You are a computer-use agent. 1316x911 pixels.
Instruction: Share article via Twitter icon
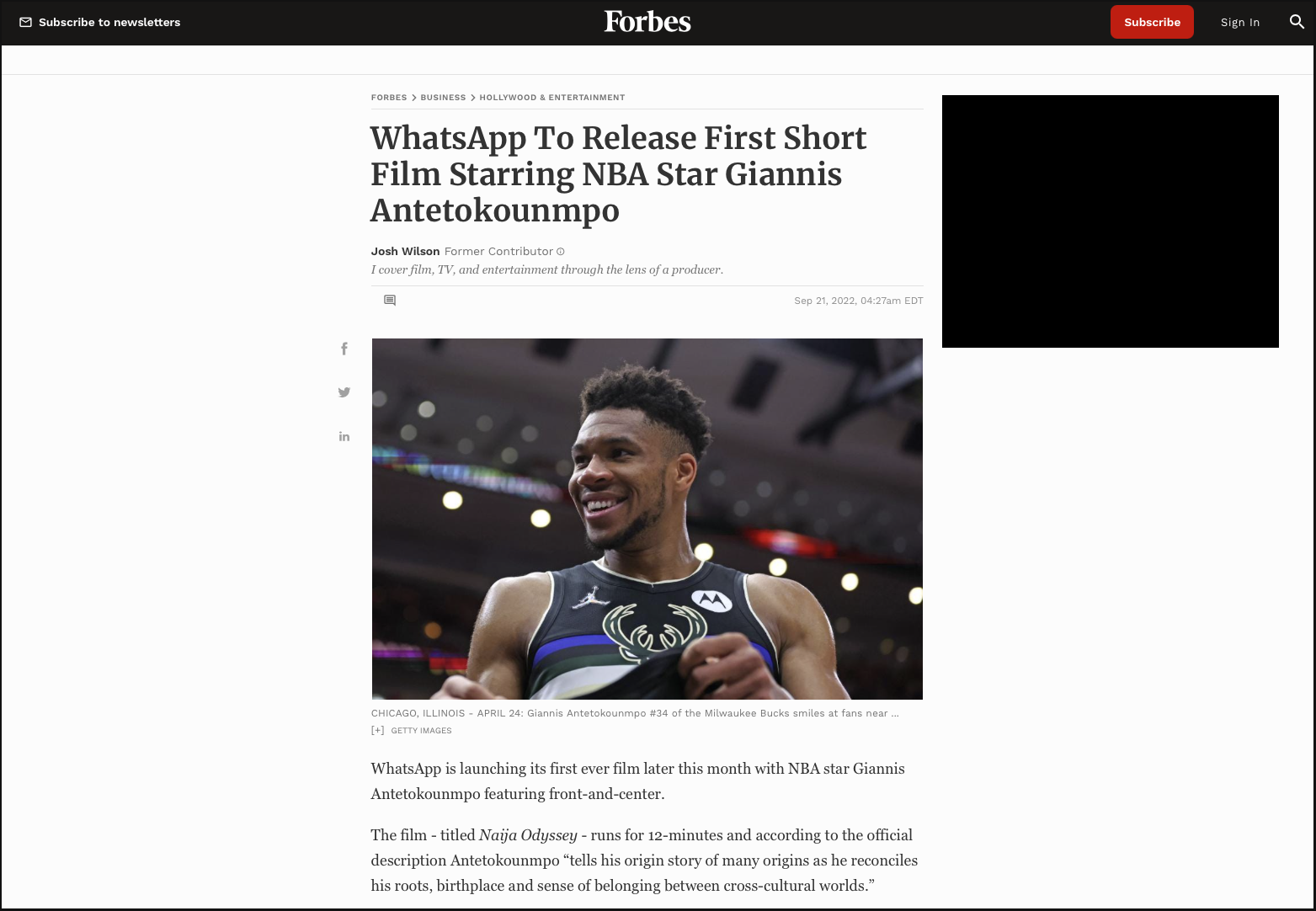(344, 392)
